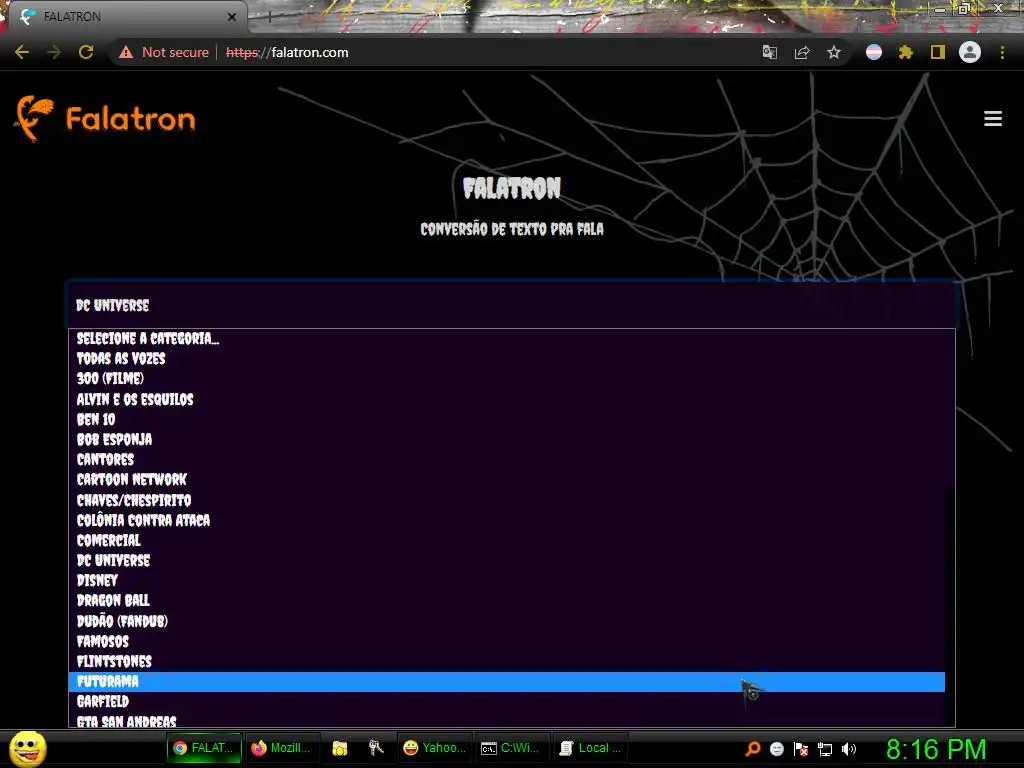Select Disney category
This screenshot has height=768, width=1024.
507,581
